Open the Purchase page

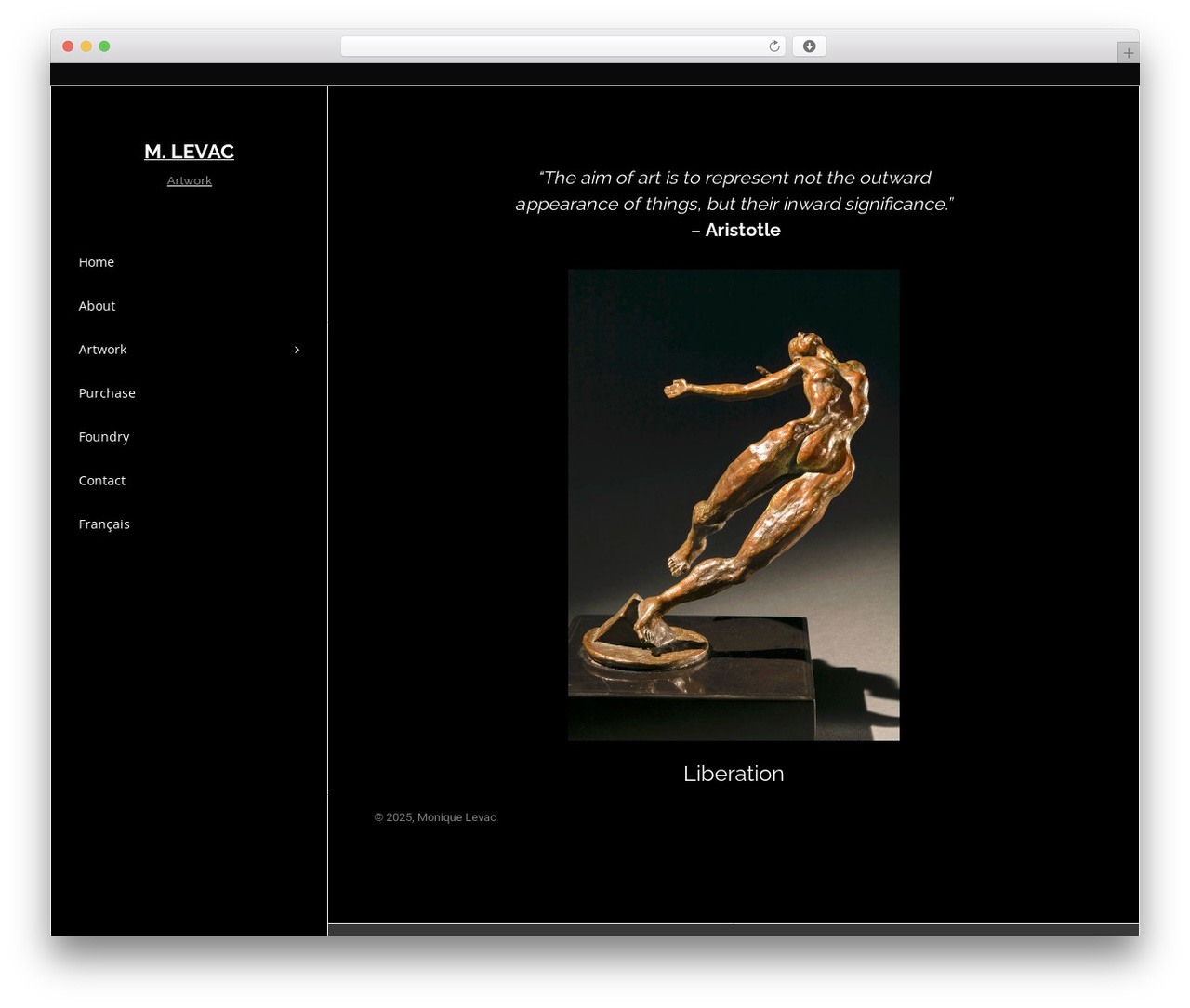click(x=107, y=393)
